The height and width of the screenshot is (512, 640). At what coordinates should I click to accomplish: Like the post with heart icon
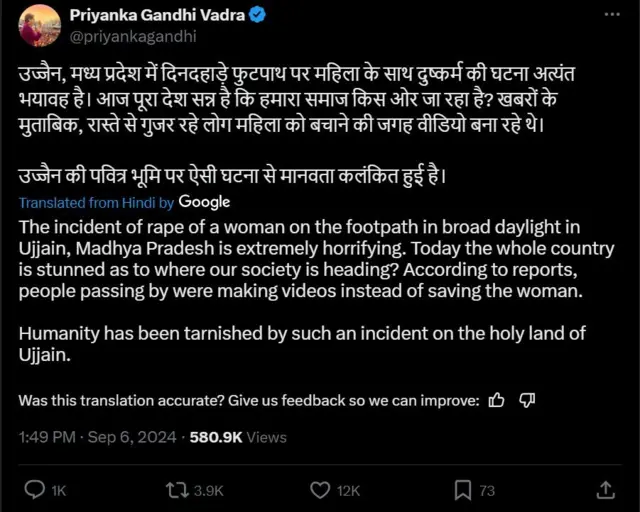(x=320, y=489)
